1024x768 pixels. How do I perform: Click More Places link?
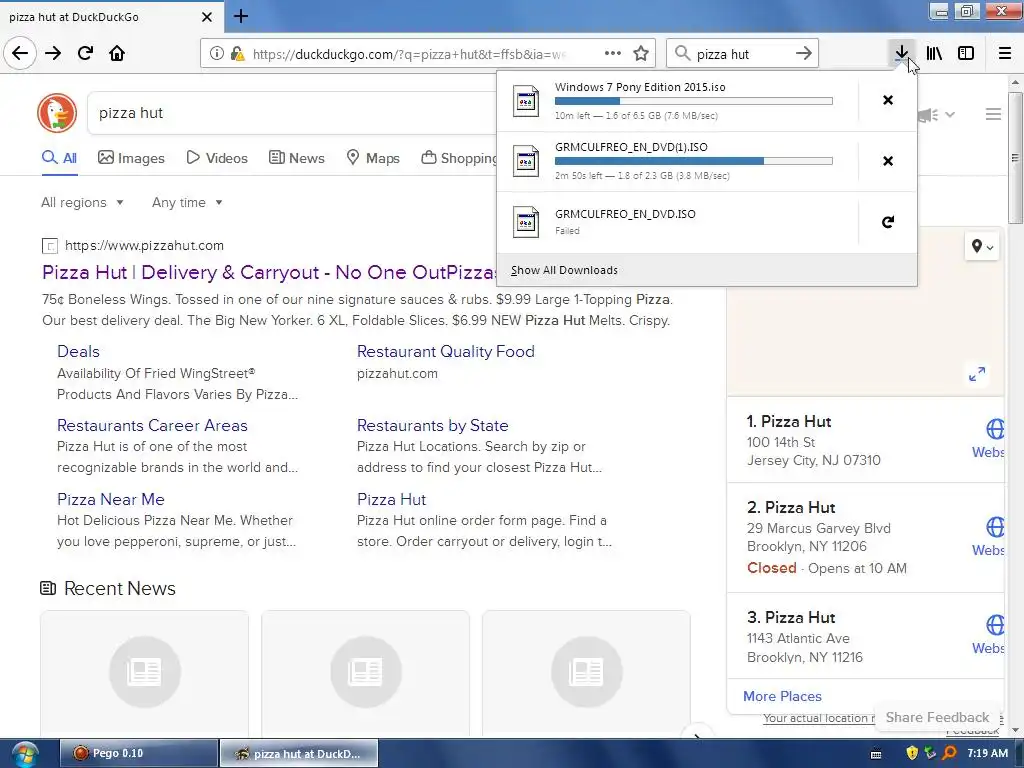coord(782,696)
